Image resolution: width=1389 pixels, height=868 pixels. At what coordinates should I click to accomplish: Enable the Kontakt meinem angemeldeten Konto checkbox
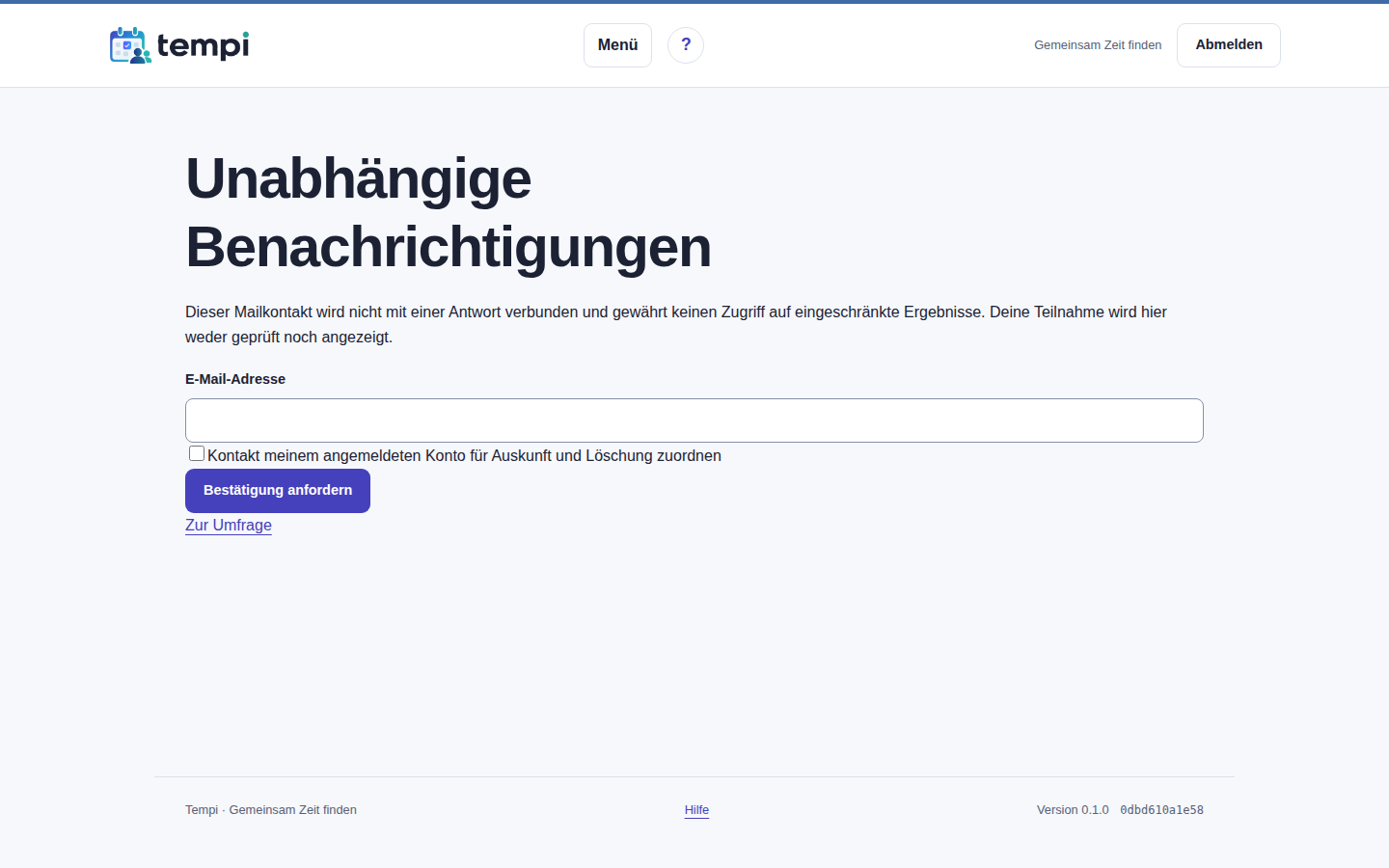tap(197, 453)
